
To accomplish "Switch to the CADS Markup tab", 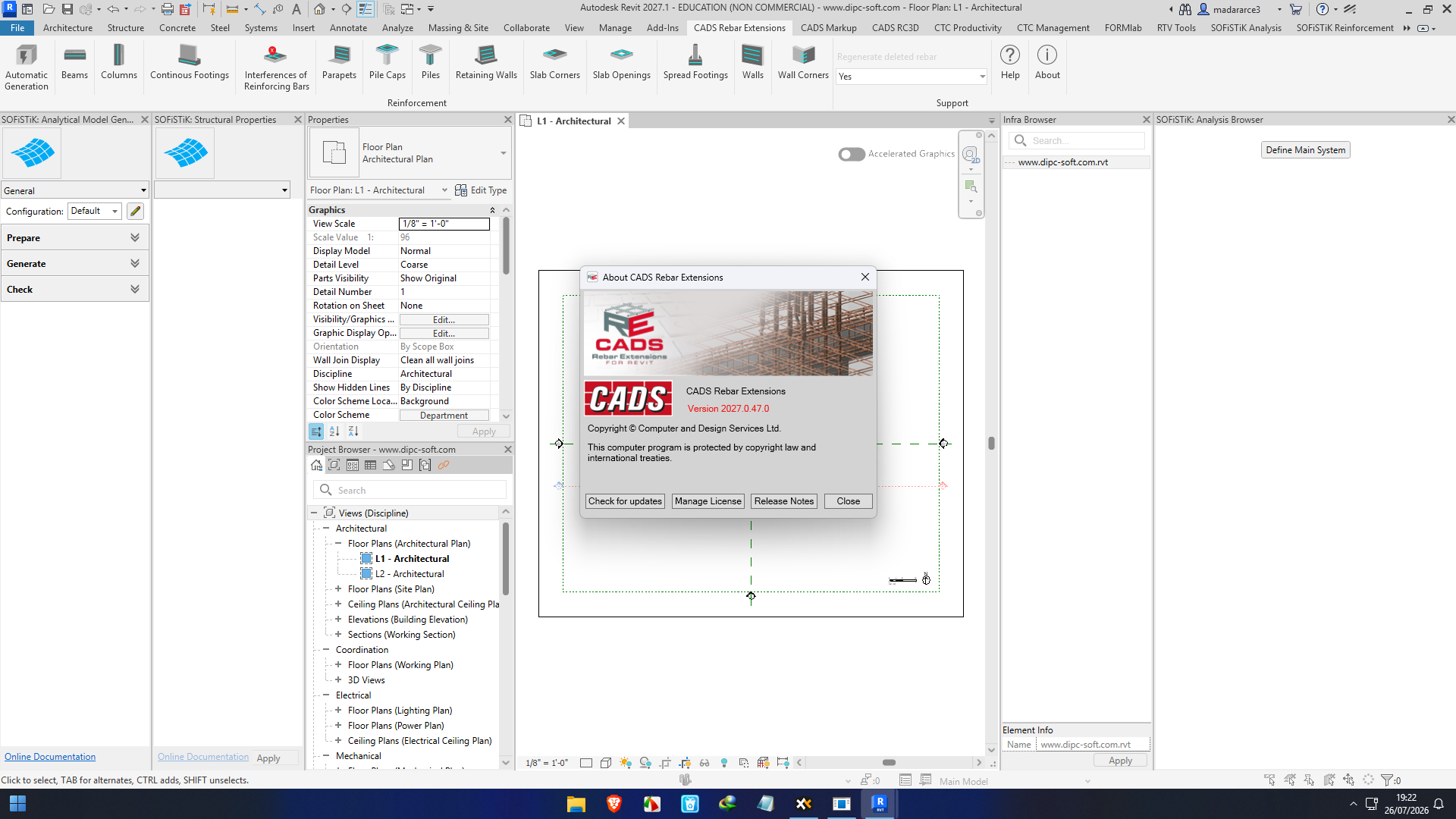I will pos(828,28).
